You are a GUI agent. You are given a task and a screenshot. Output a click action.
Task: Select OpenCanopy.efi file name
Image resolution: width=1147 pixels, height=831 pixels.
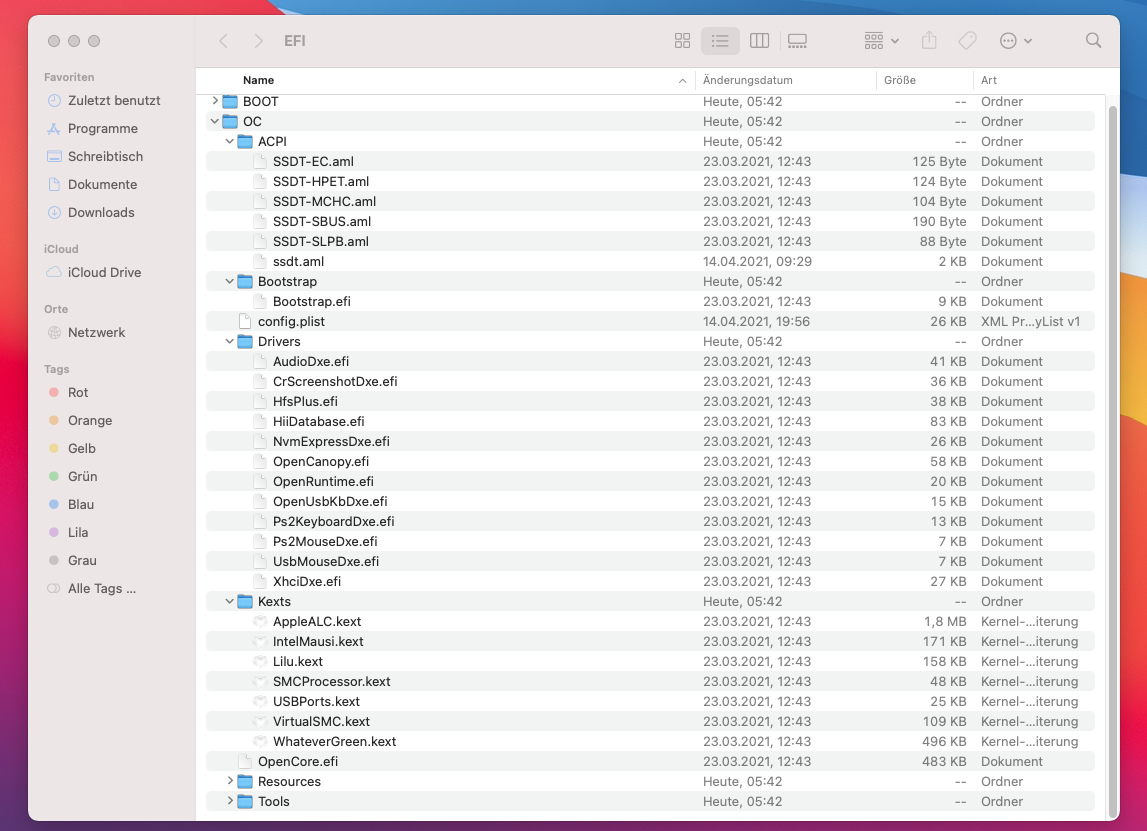[320, 462]
